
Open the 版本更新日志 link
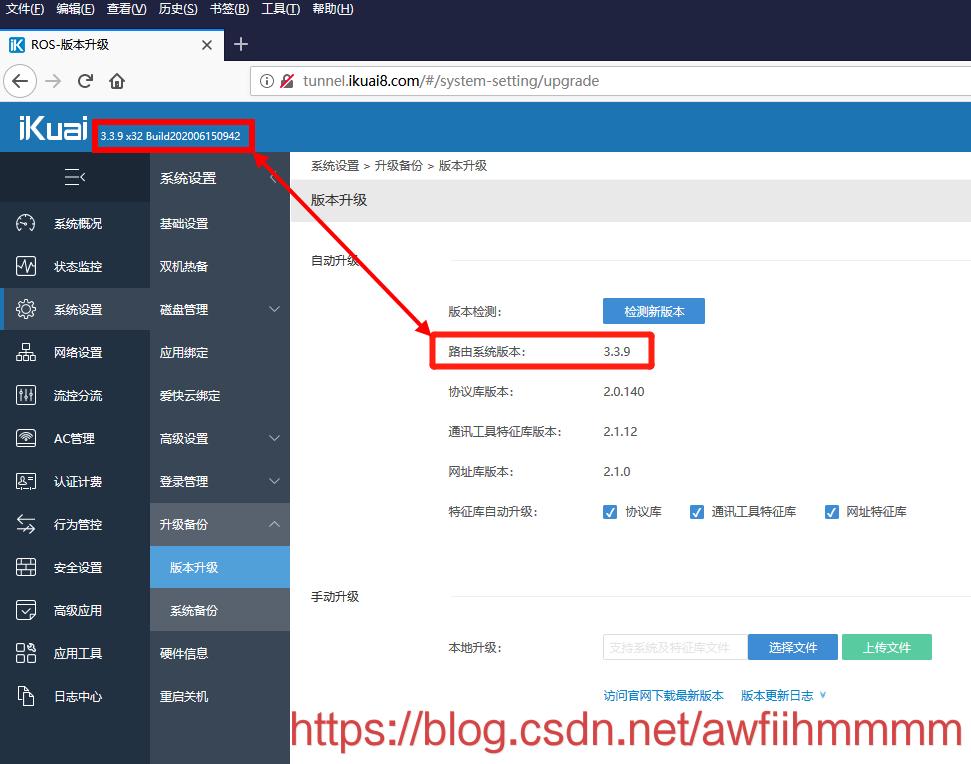point(777,696)
